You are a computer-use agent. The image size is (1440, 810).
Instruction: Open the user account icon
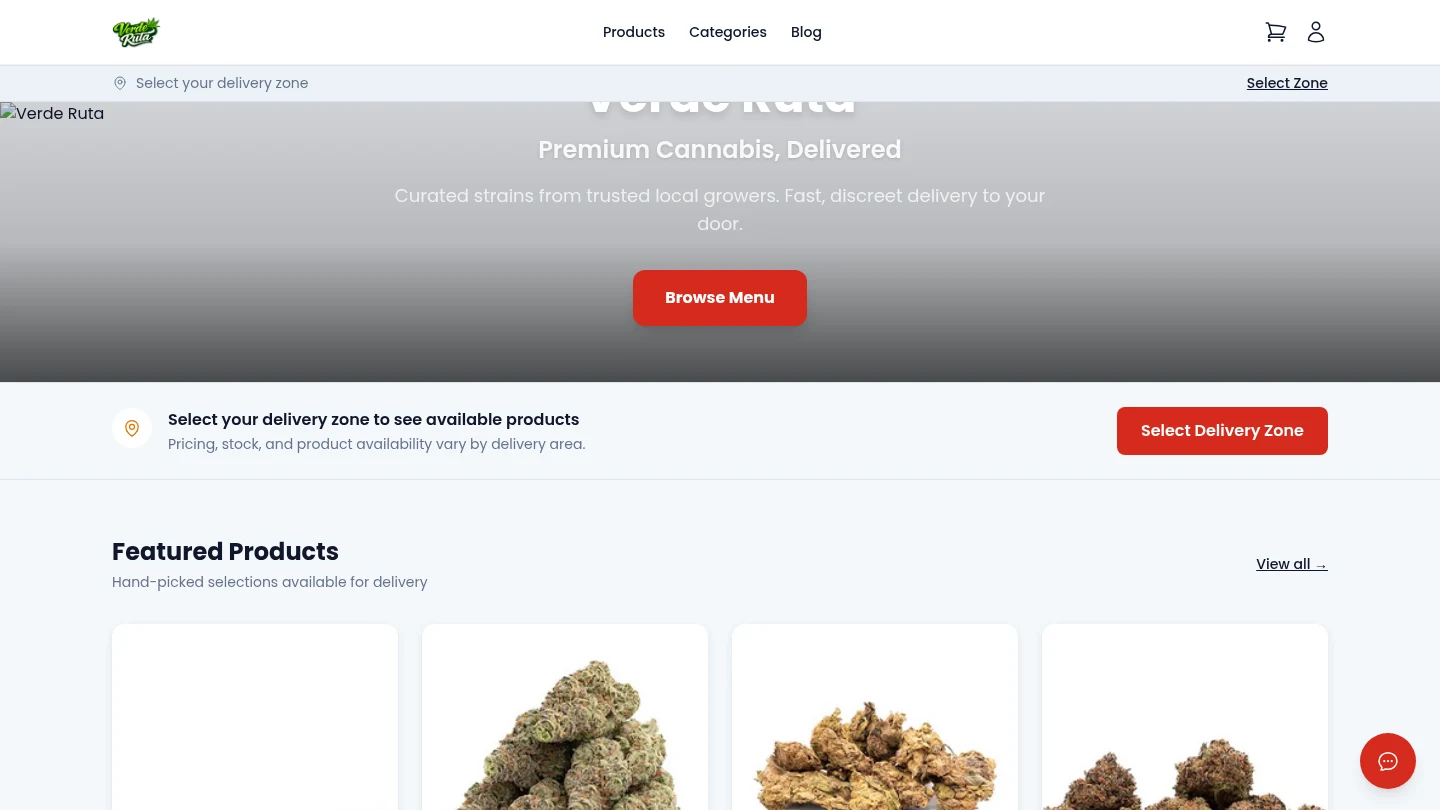coord(1316,32)
